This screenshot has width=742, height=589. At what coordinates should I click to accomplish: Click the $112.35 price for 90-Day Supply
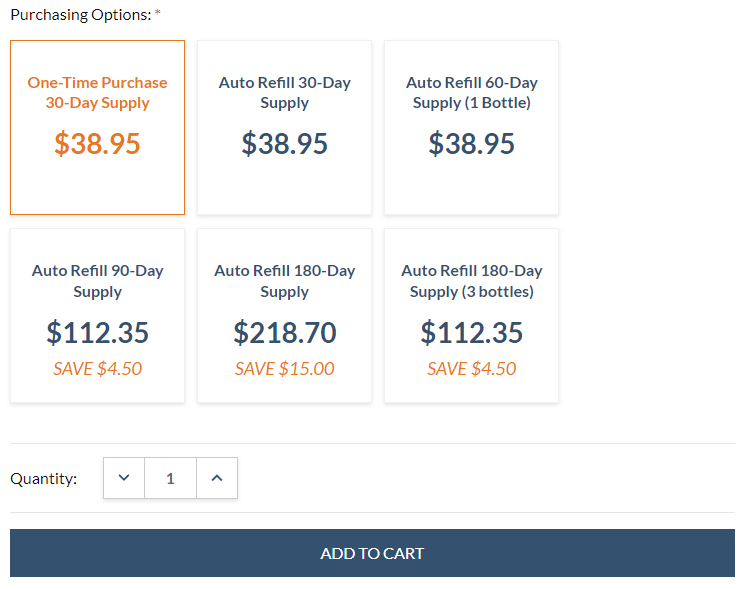tap(97, 332)
